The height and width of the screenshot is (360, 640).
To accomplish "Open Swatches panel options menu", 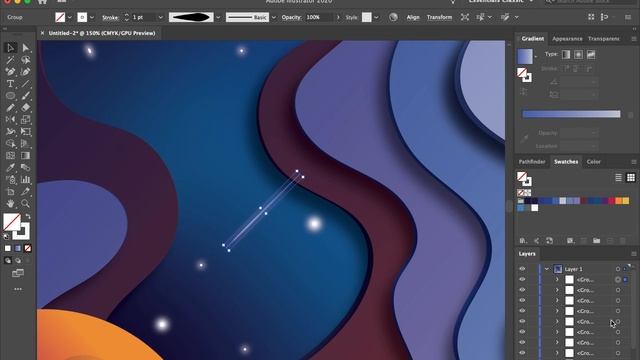I will (x=633, y=162).
